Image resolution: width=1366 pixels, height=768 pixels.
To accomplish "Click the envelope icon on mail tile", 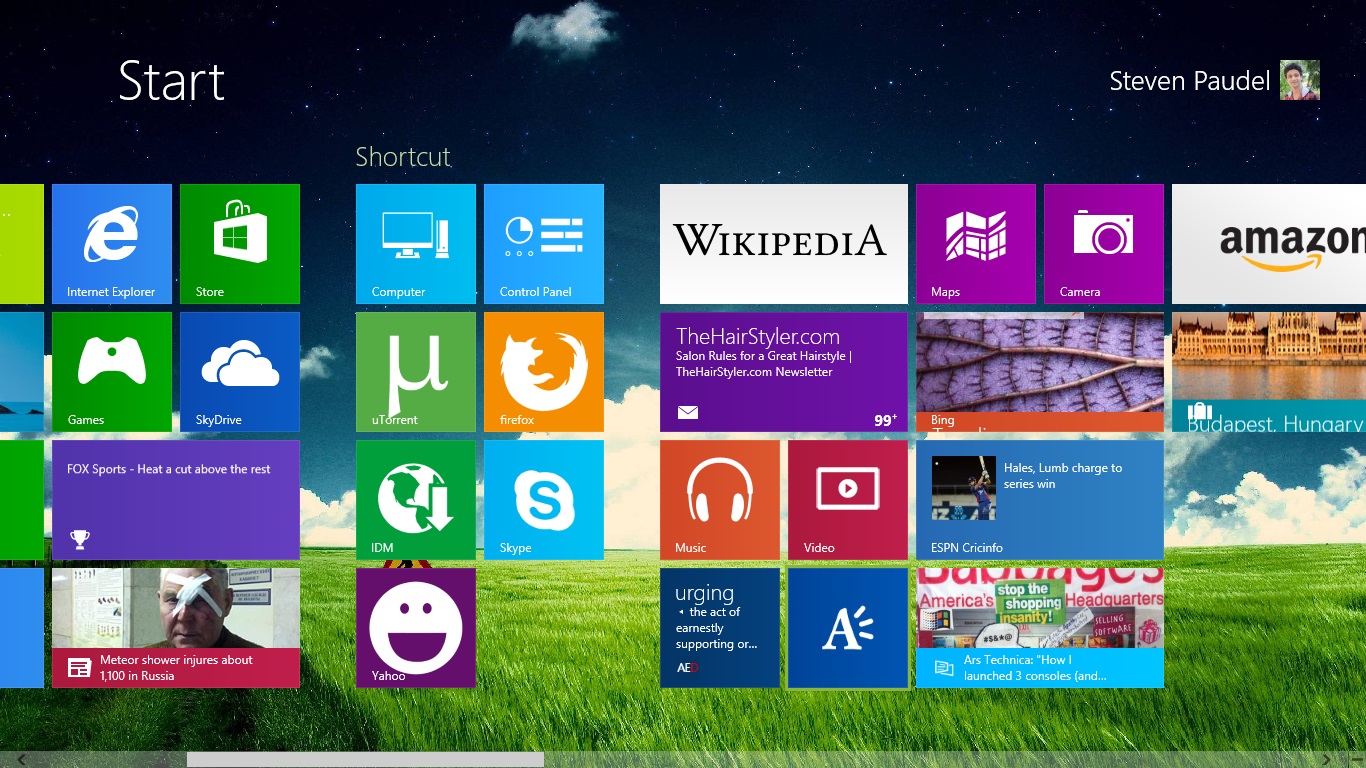I will click(687, 412).
